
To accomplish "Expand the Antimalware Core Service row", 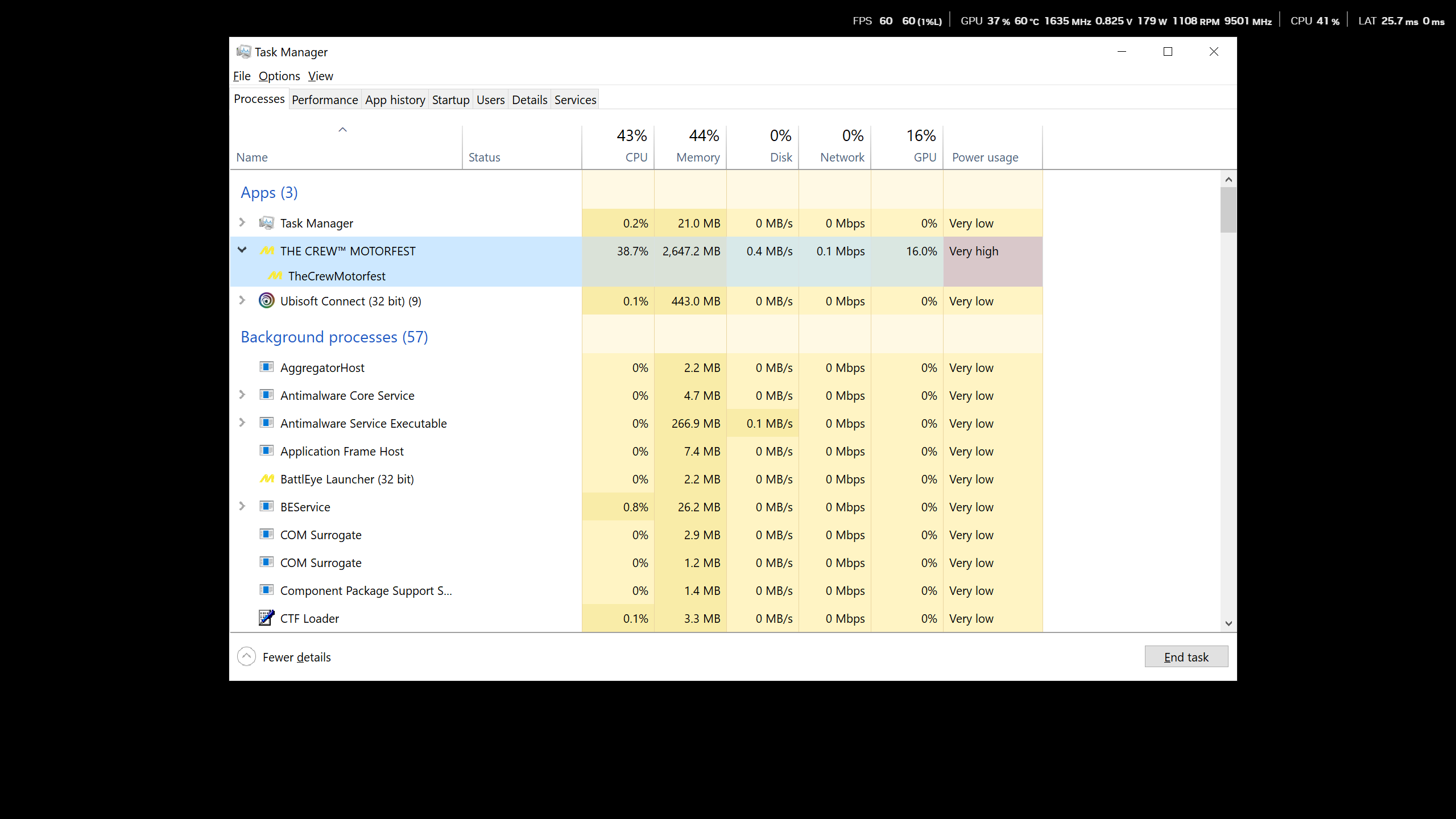I will coord(242,395).
